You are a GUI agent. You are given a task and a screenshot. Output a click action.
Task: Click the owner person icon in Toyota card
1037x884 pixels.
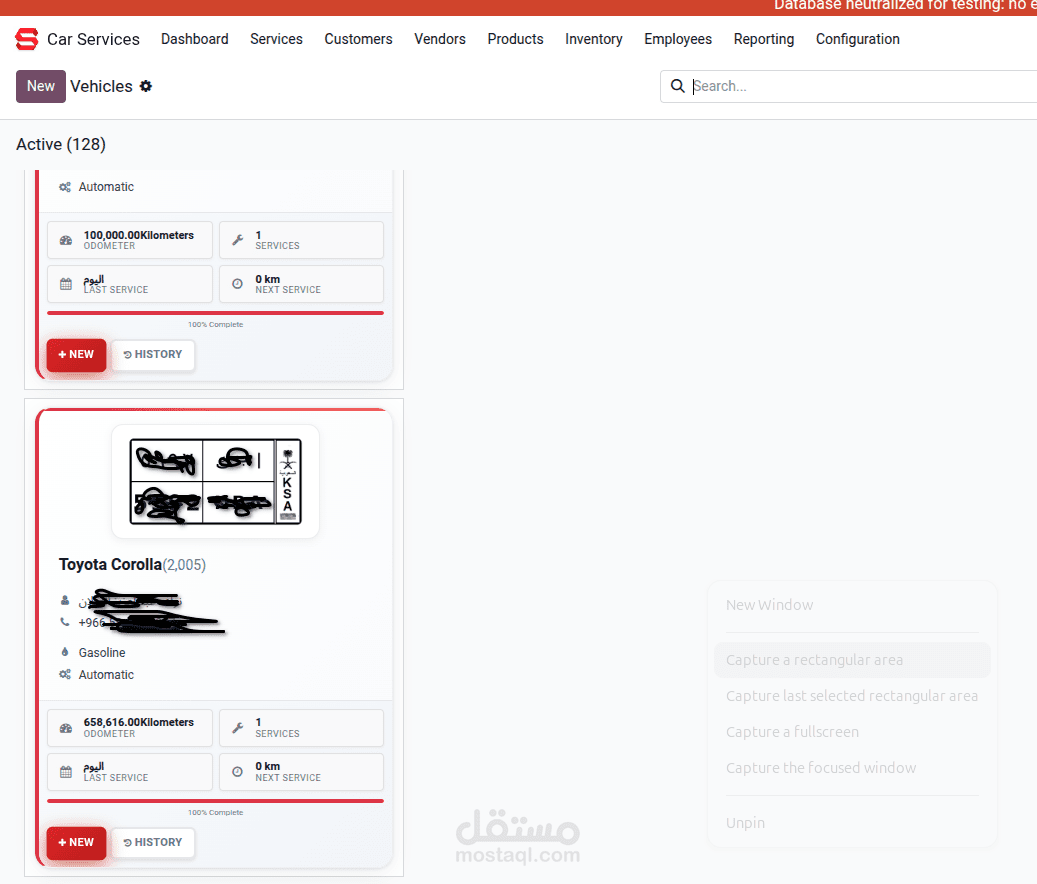tap(65, 600)
